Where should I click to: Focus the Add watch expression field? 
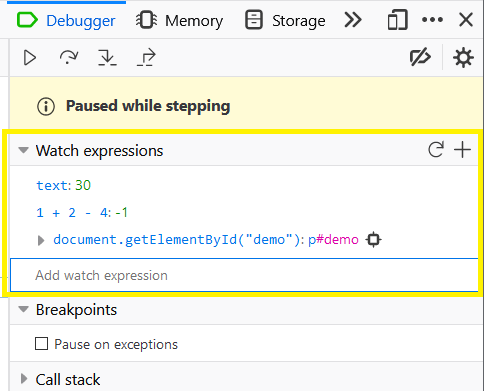tap(244, 275)
